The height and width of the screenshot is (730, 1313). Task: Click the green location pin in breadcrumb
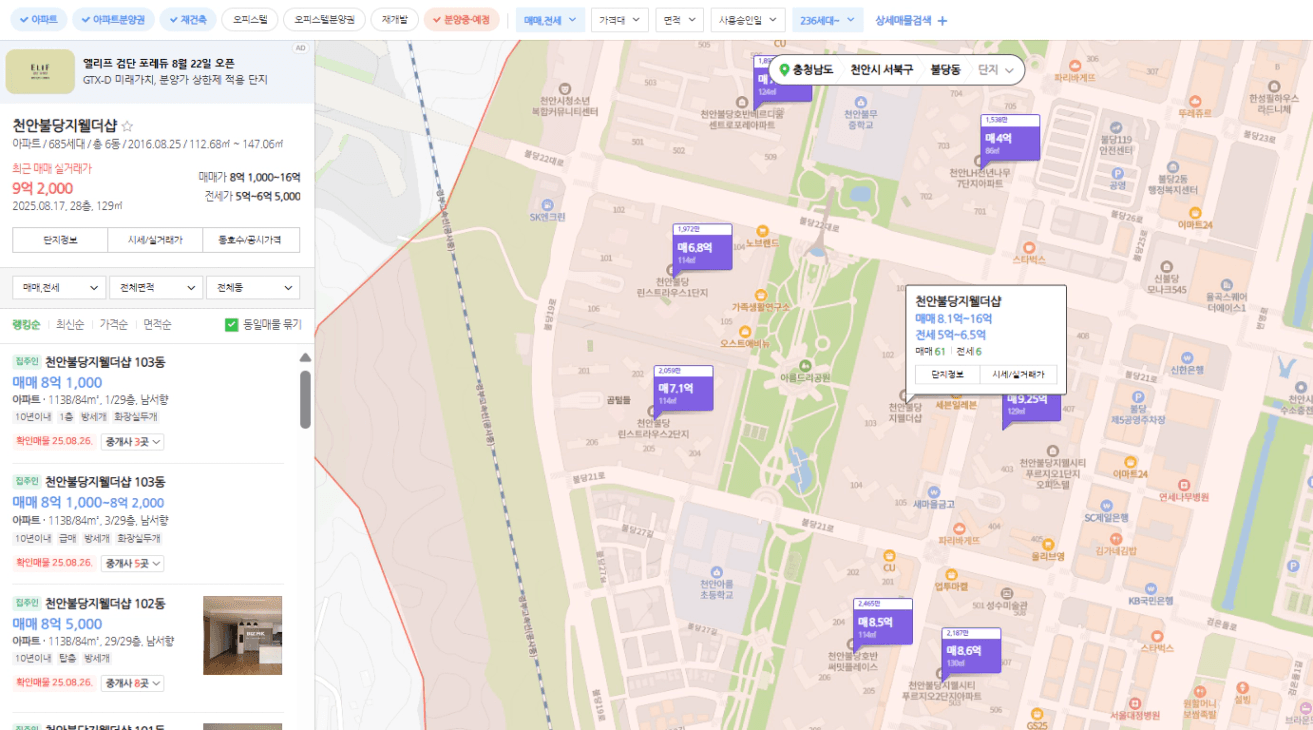(785, 70)
